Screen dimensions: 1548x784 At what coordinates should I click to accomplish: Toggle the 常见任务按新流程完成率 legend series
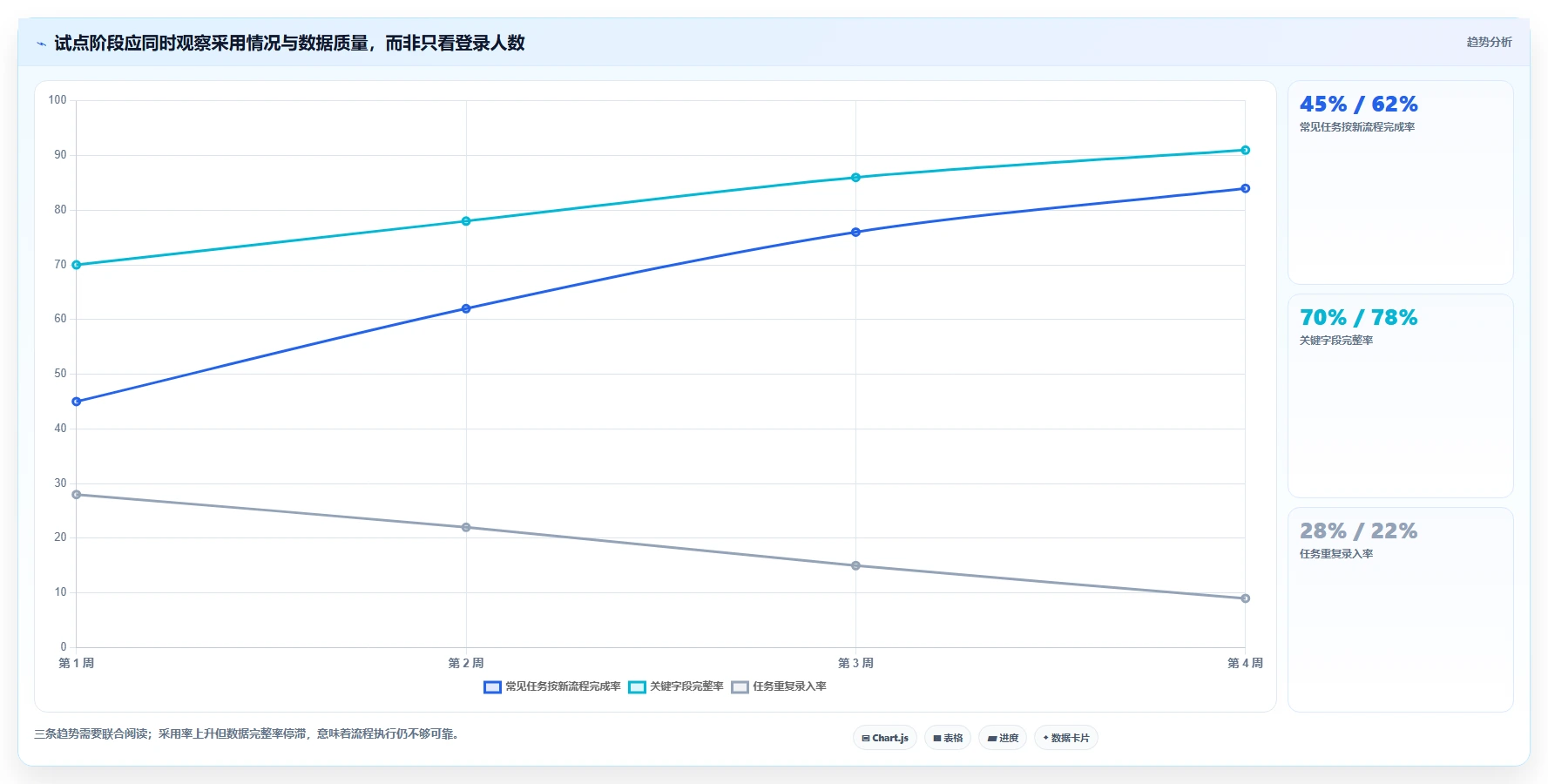(552, 686)
